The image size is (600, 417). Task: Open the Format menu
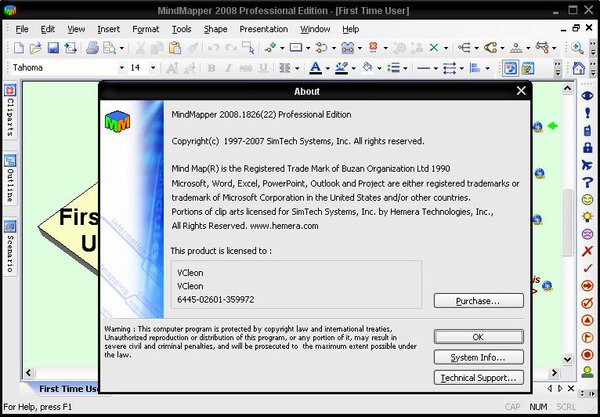145,29
